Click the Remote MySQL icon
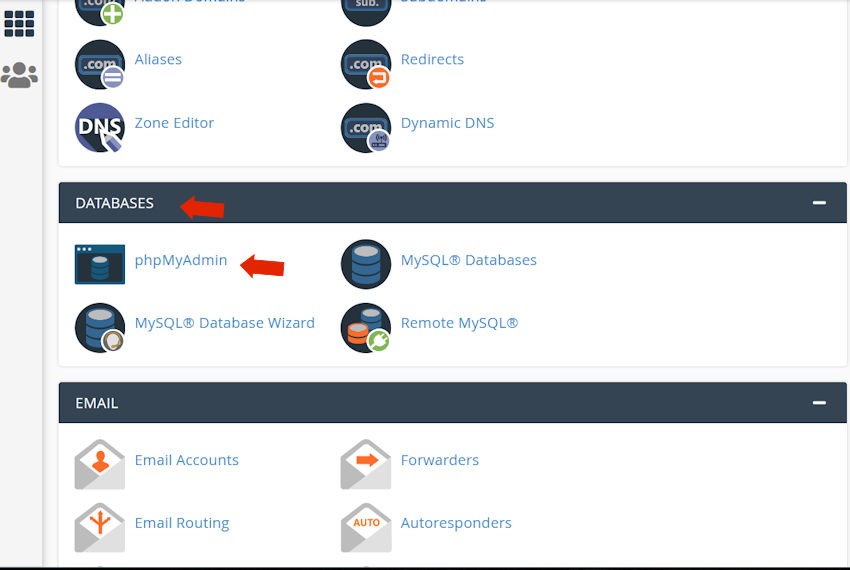Screen dimensions: 850x570 click(x=366, y=328)
